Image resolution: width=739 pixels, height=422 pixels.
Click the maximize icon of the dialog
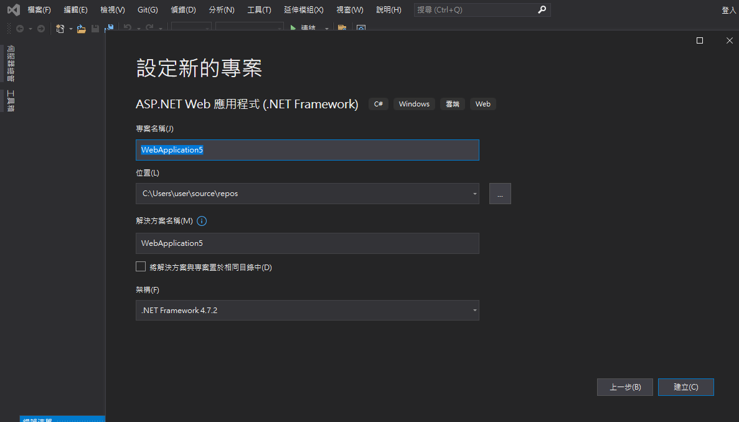point(699,41)
